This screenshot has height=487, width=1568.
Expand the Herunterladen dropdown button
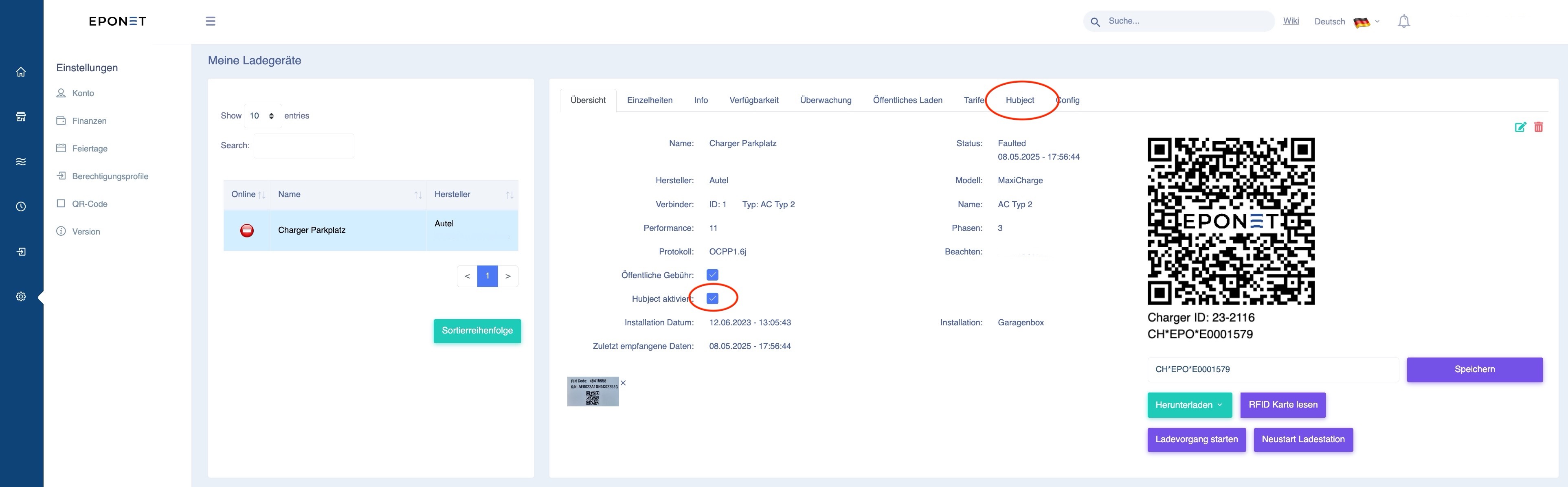pos(1189,405)
